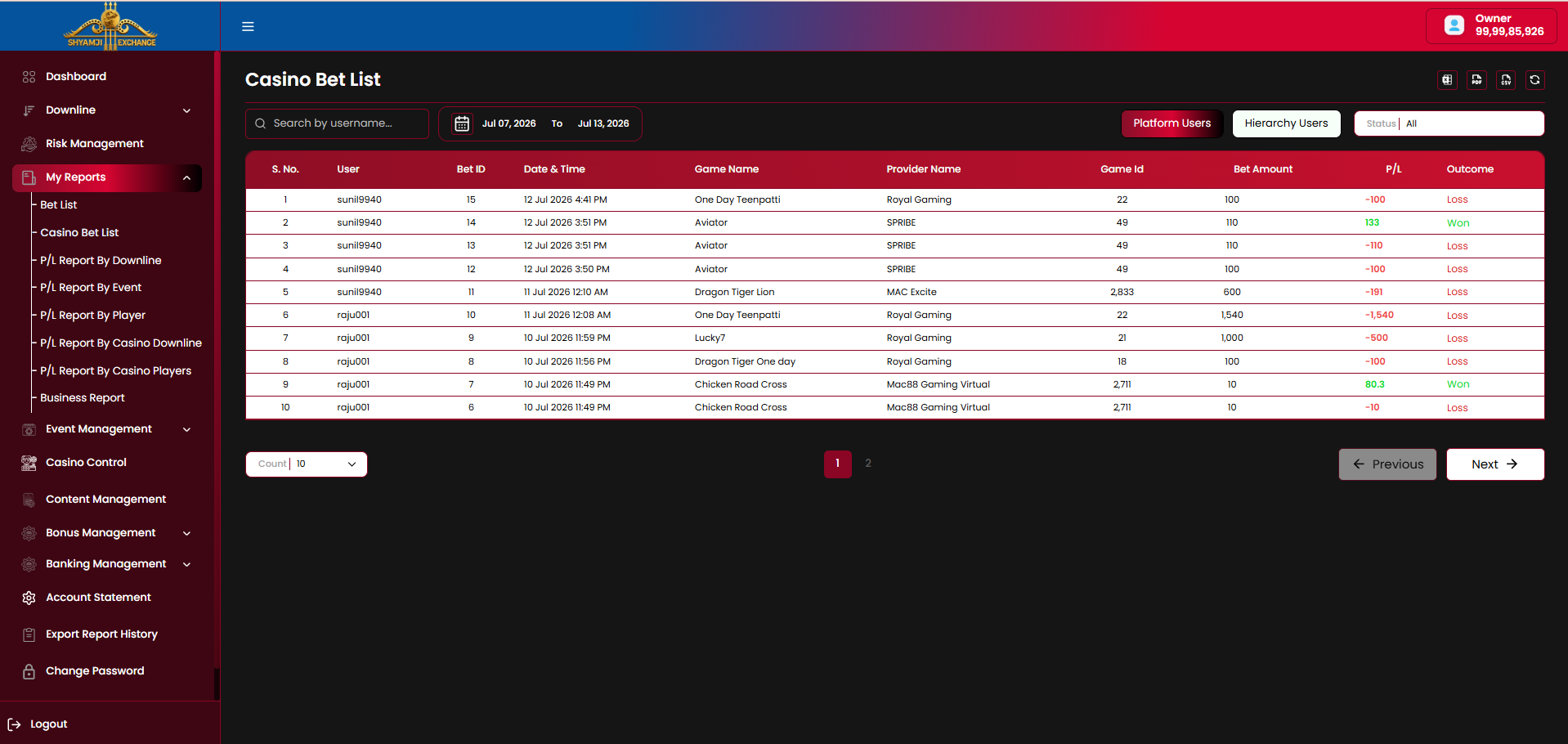
Task: Expand the Downline menu chevron
Action: point(186,110)
